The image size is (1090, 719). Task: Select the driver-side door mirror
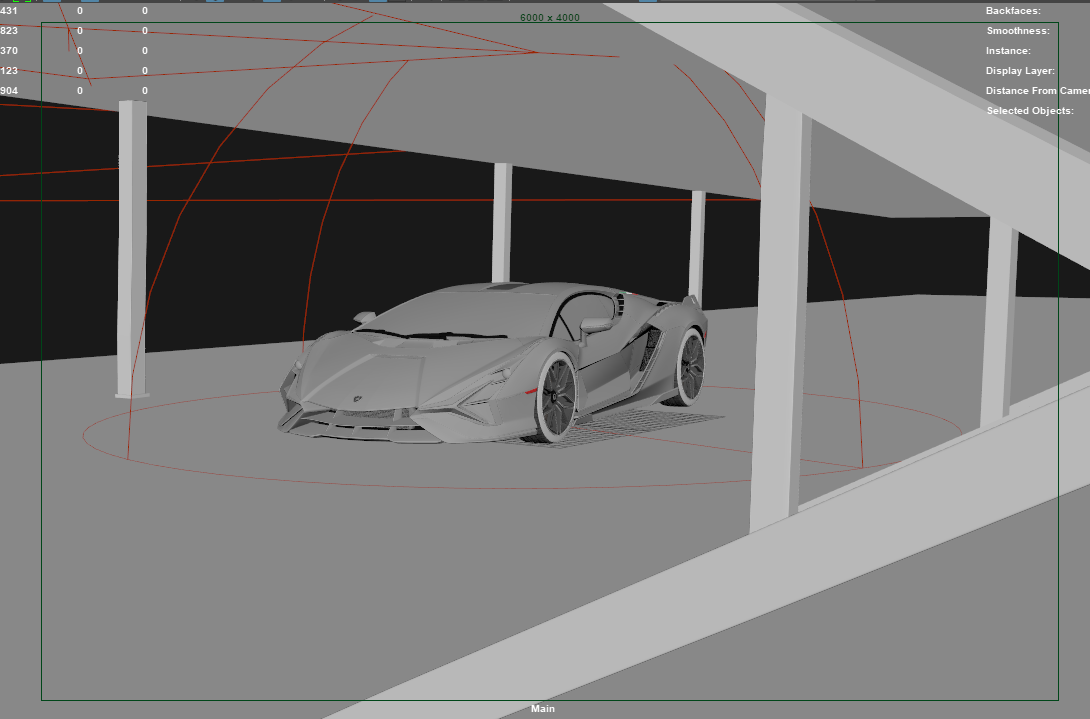[x=597, y=325]
